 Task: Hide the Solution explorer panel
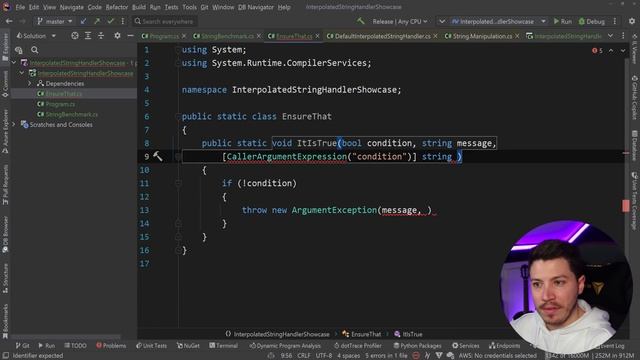(130, 36)
